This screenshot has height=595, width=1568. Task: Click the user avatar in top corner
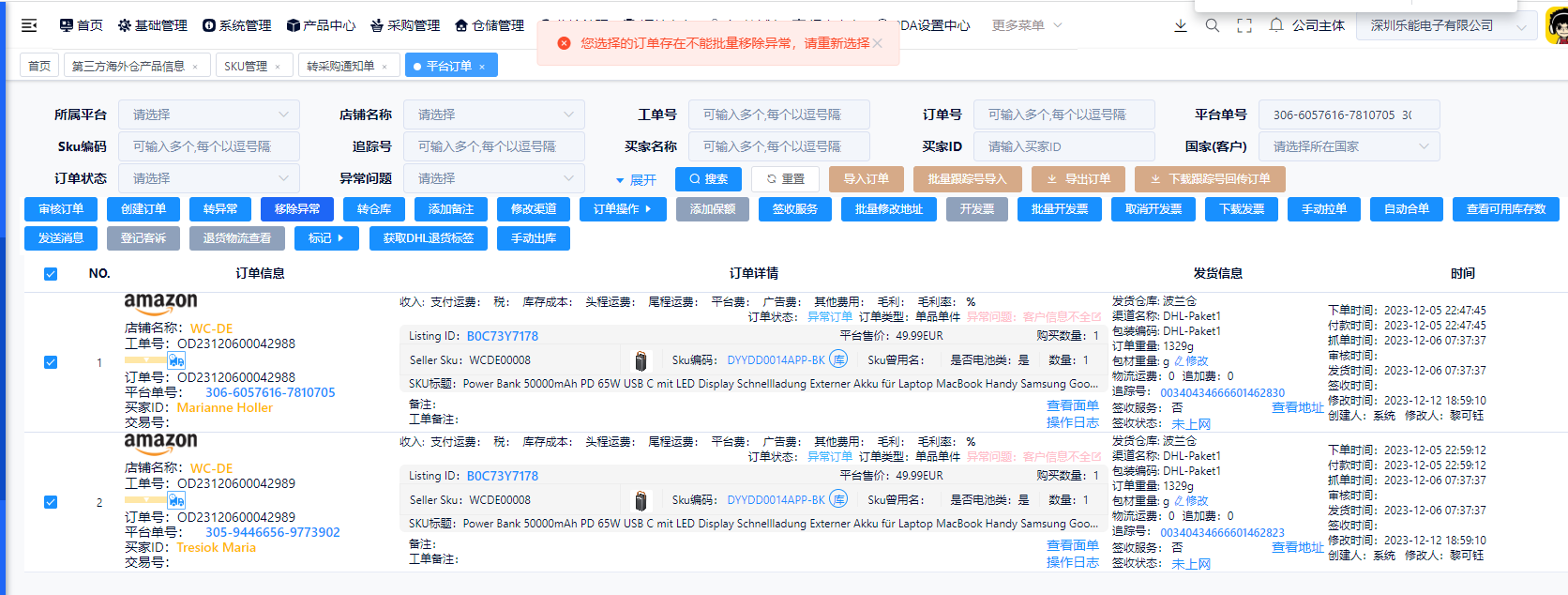point(1557,25)
